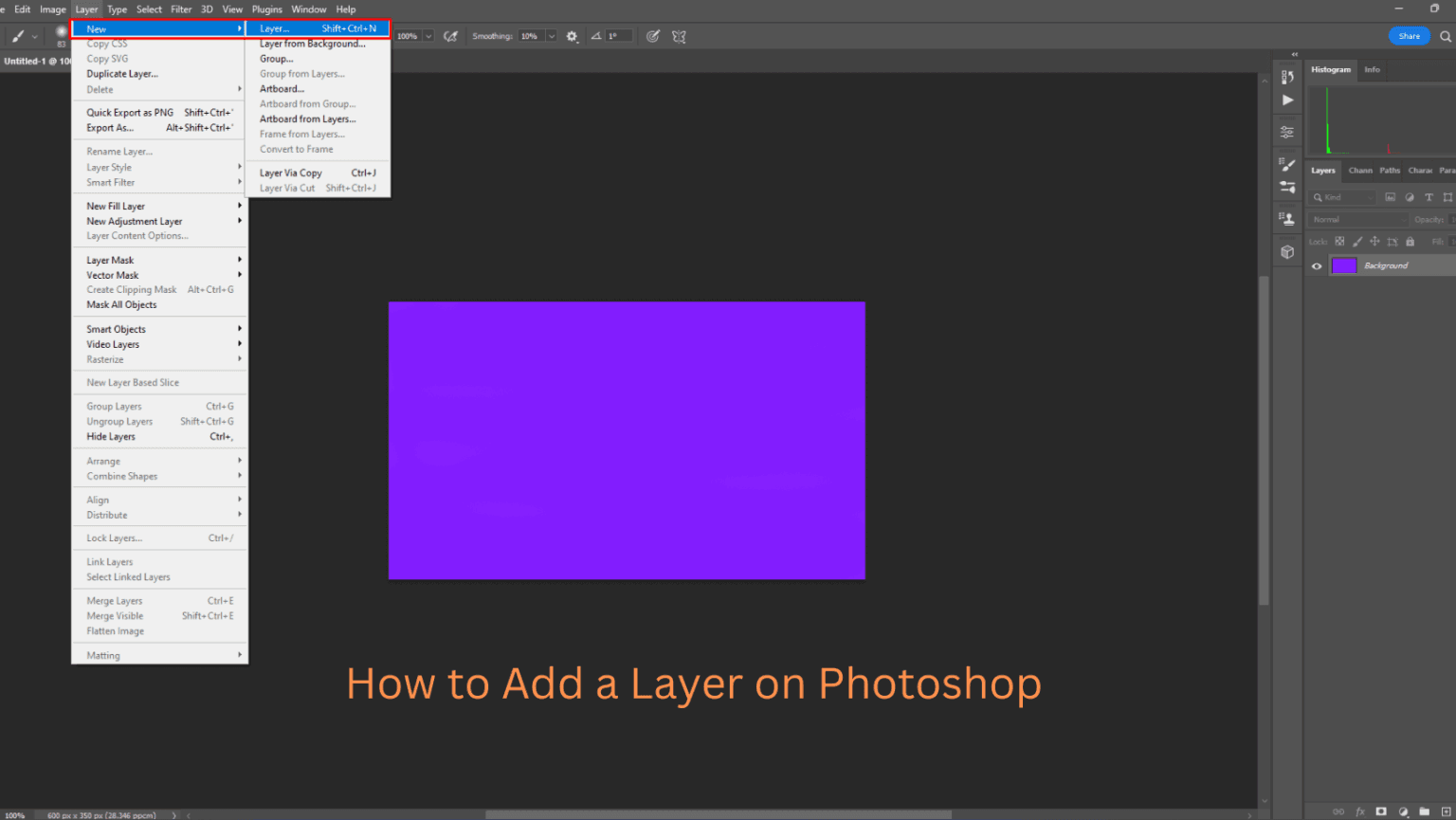This screenshot has height=820, width=1456.
Task: Add a layer style with the fx icon
Action: [x=1359, y=811]
